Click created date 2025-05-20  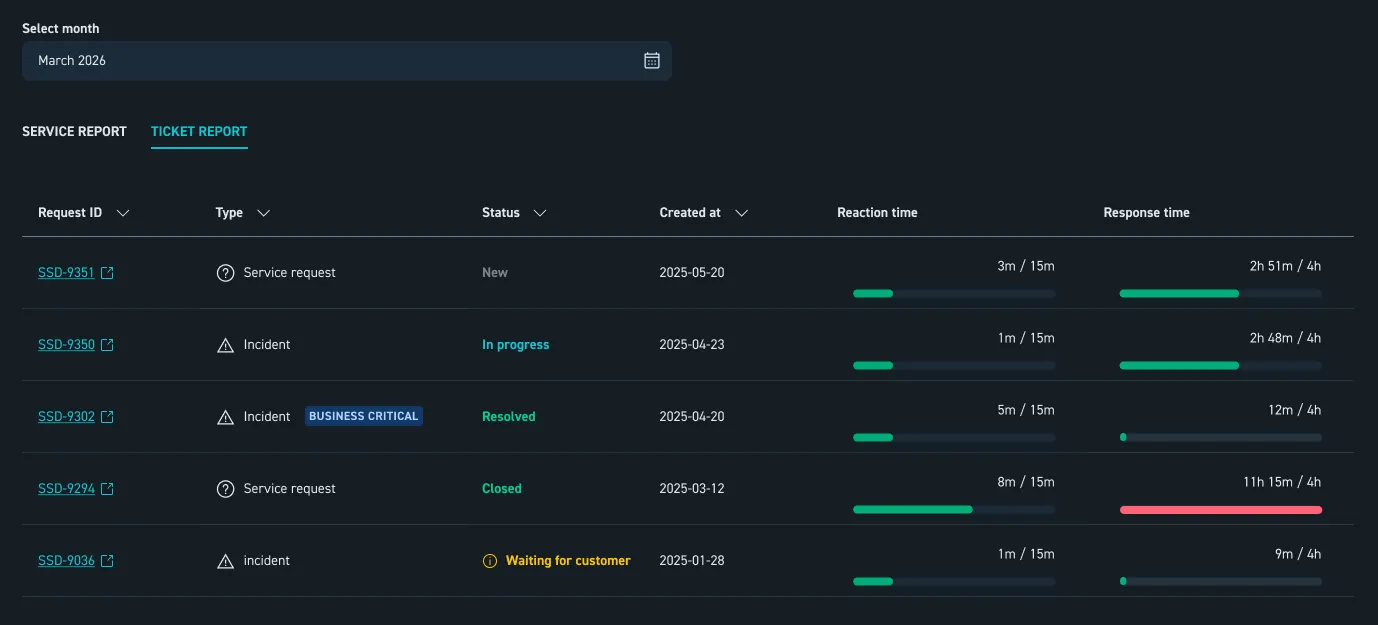pos(692,273)
